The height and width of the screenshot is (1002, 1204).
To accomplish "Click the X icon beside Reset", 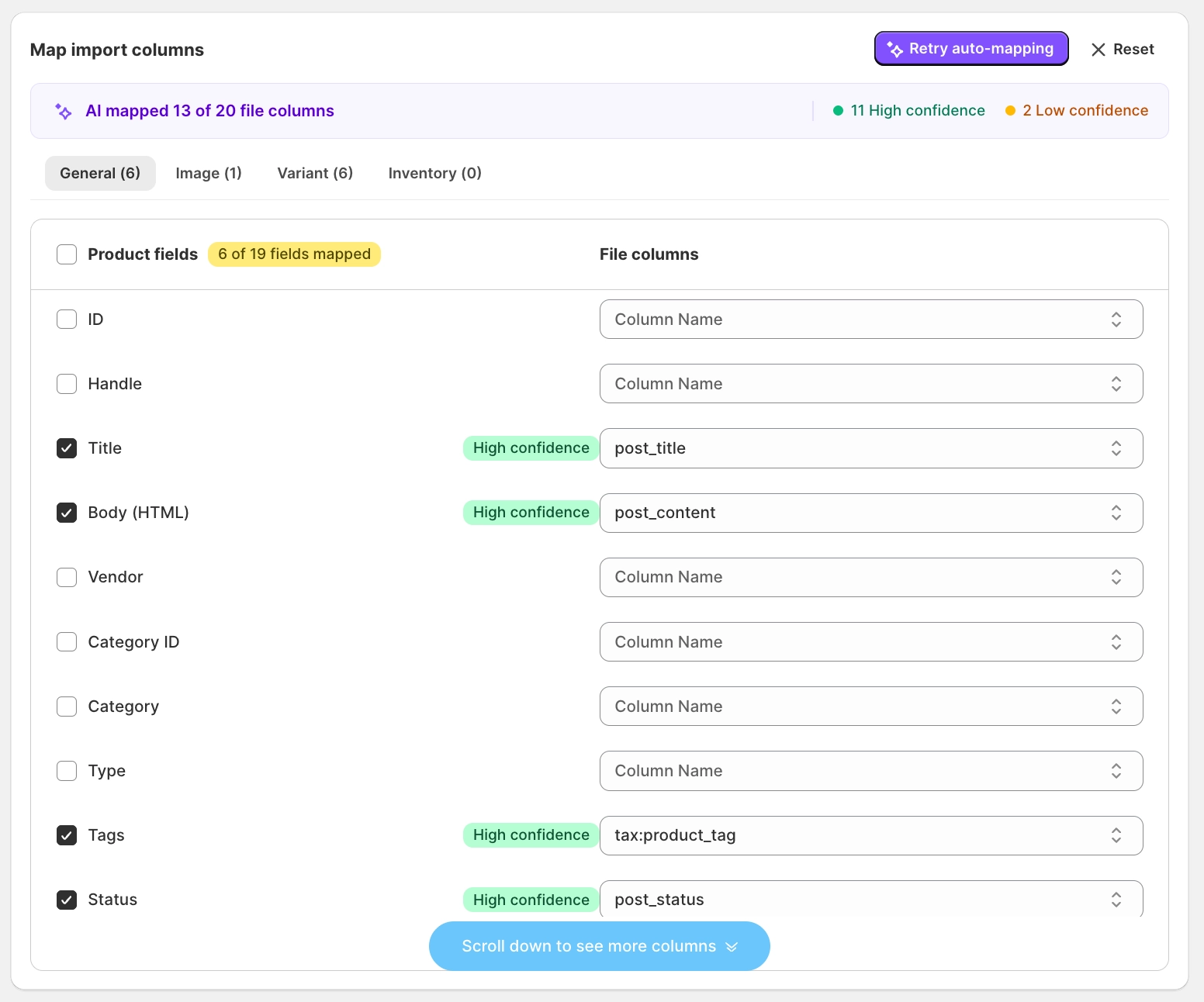I will [x=1098, y=50].
